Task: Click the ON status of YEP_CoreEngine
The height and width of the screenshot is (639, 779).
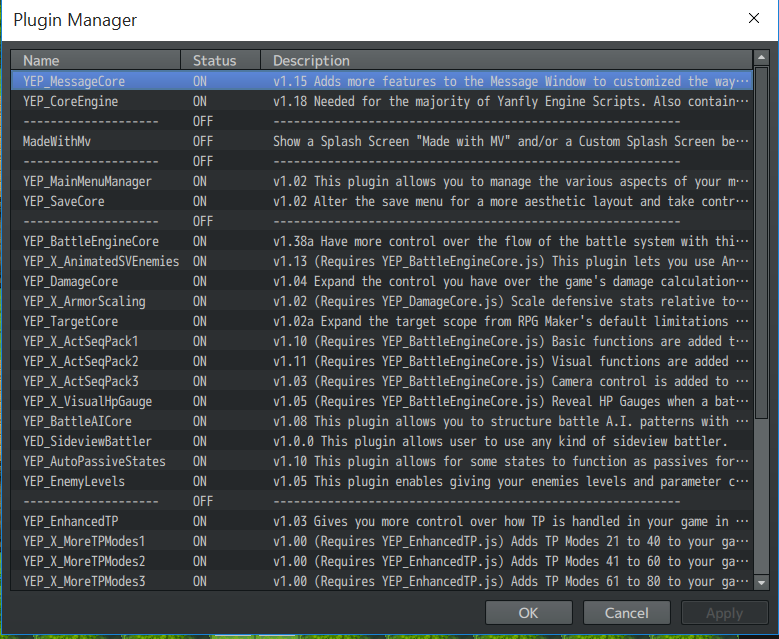Action: (x=200, y=101)
